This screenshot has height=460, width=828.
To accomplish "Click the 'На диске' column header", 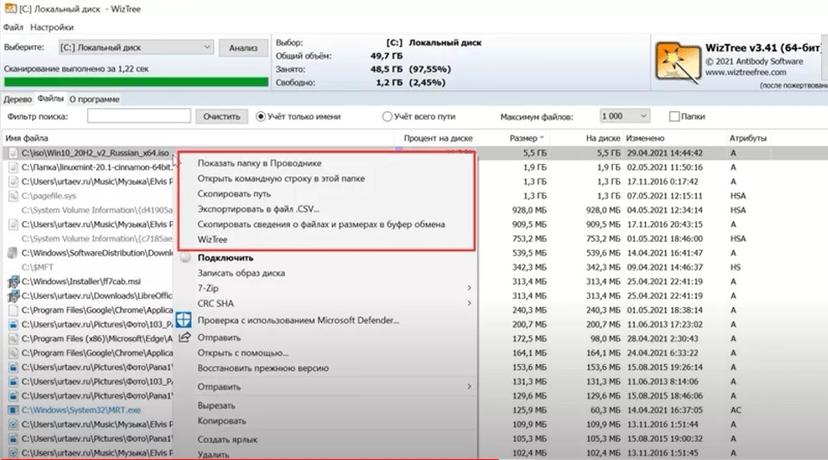I will [x=603, y=138].
